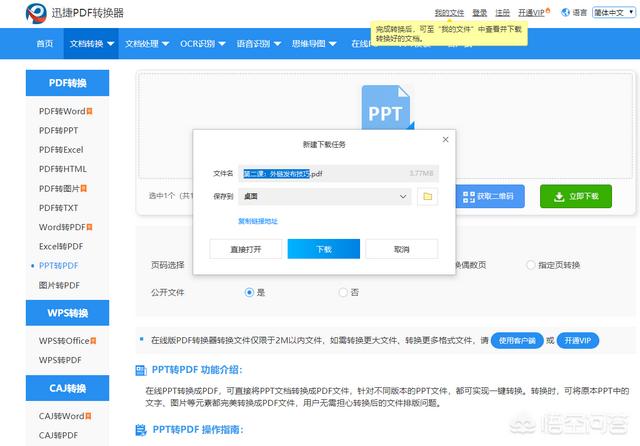
Task: Open WPS转Office in sidebar
Action: coord(64,341)
